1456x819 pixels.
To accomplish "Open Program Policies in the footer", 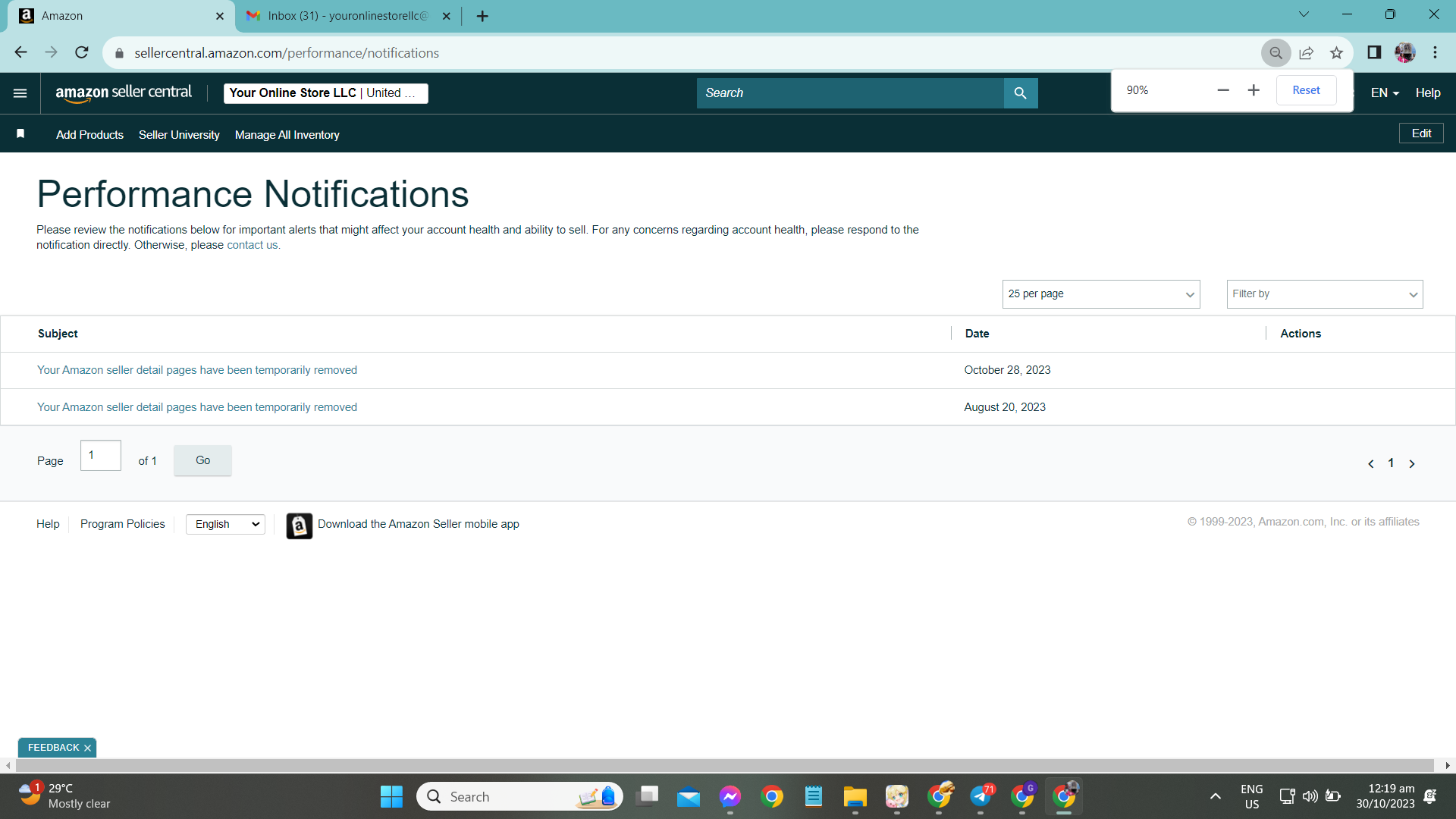I will (122, 524).
